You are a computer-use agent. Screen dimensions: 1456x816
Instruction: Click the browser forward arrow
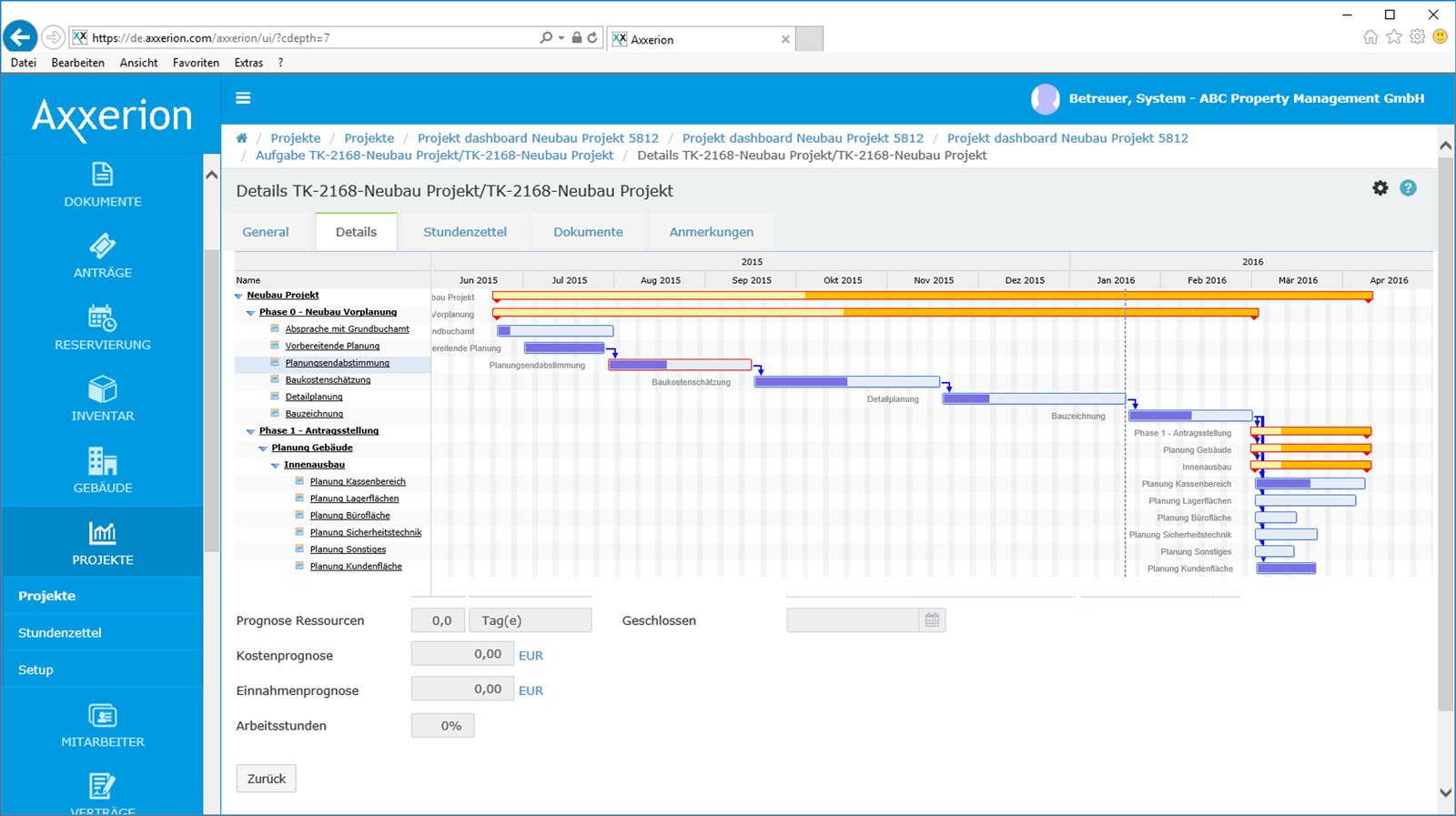point(54,37)
